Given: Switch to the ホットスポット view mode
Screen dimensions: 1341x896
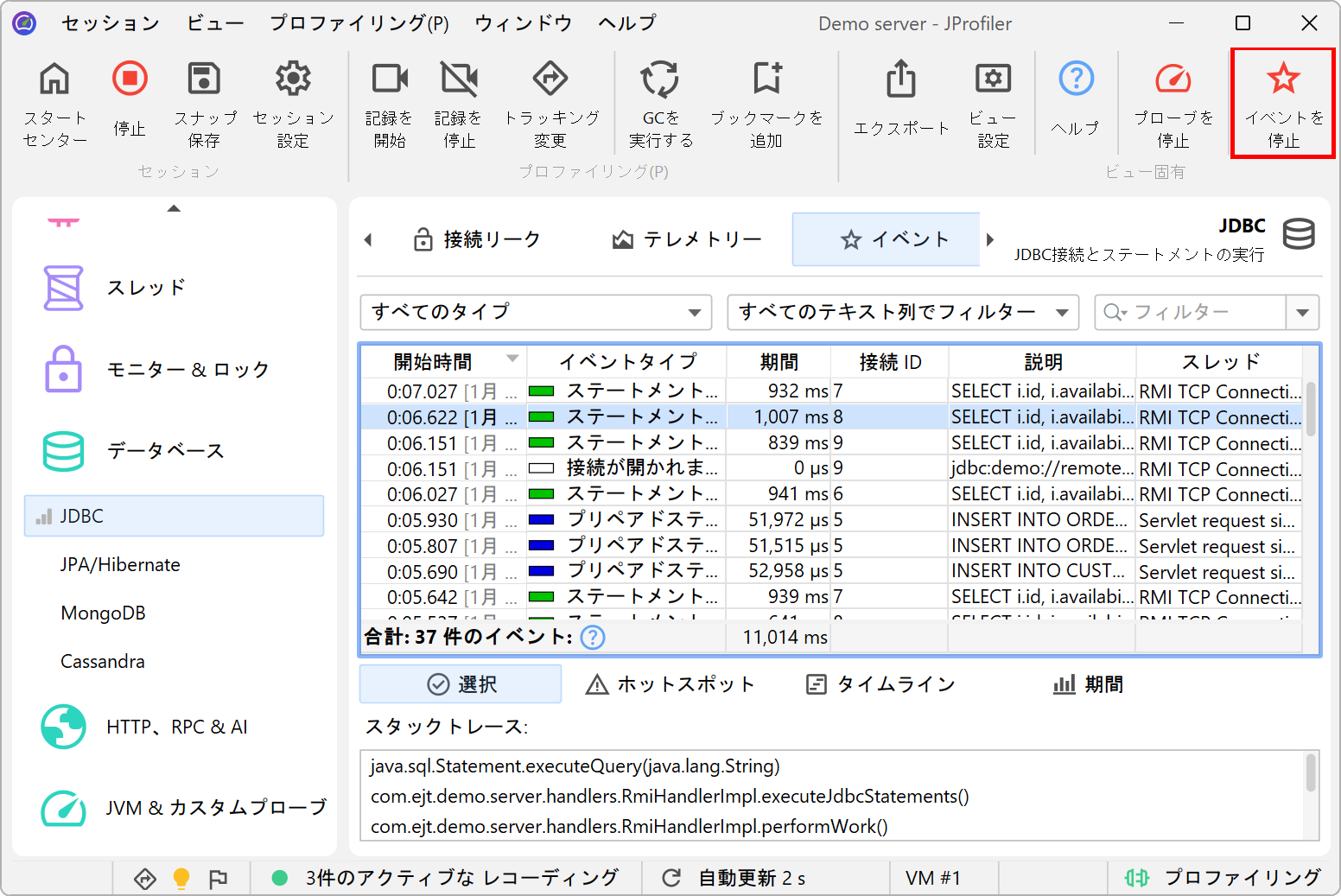Looking at the screenshot, I should pyautogui.click(x=670, y=684).
